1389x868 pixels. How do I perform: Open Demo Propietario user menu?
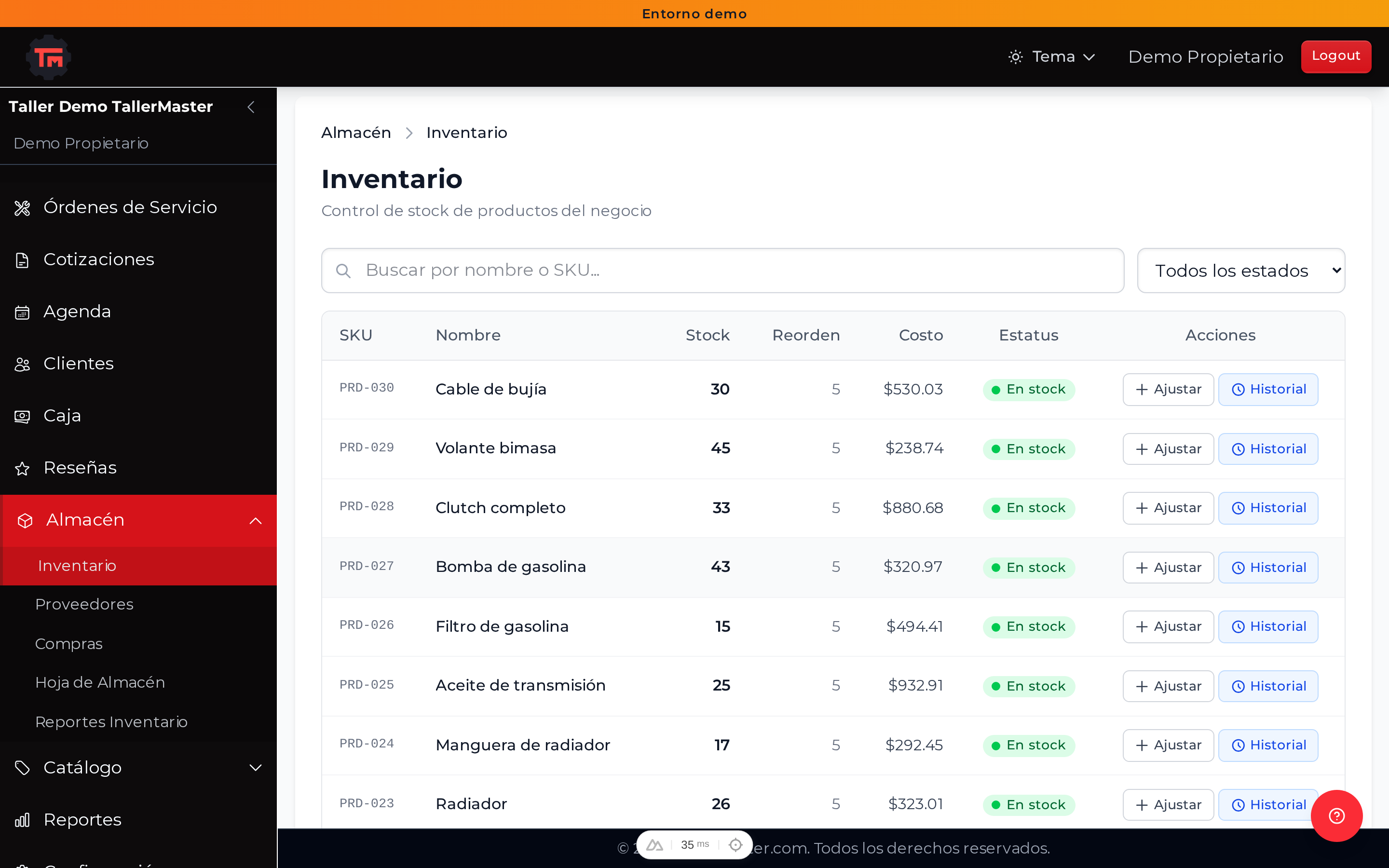pos(1205,57)
